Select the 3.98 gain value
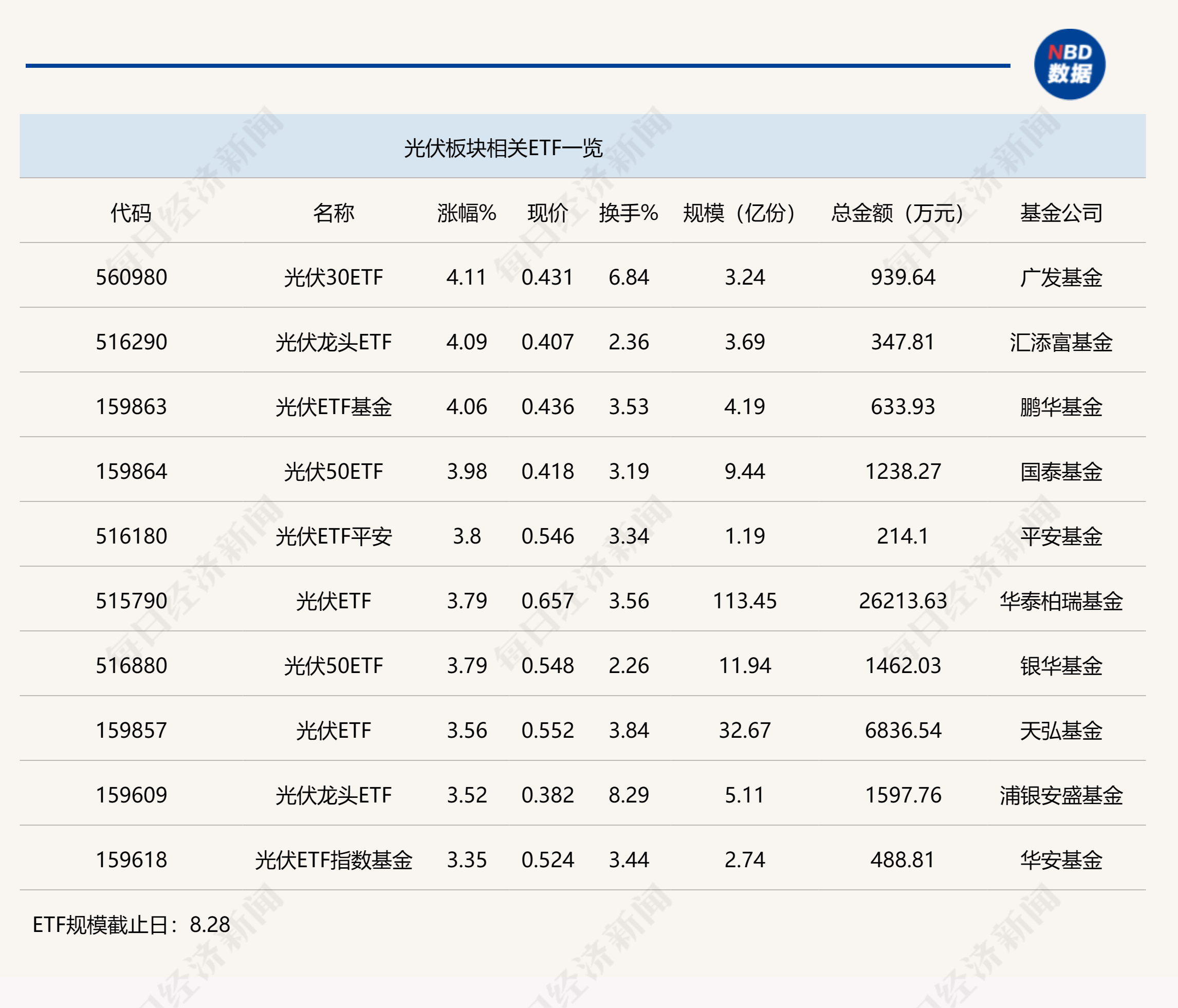 click(467, 472)
